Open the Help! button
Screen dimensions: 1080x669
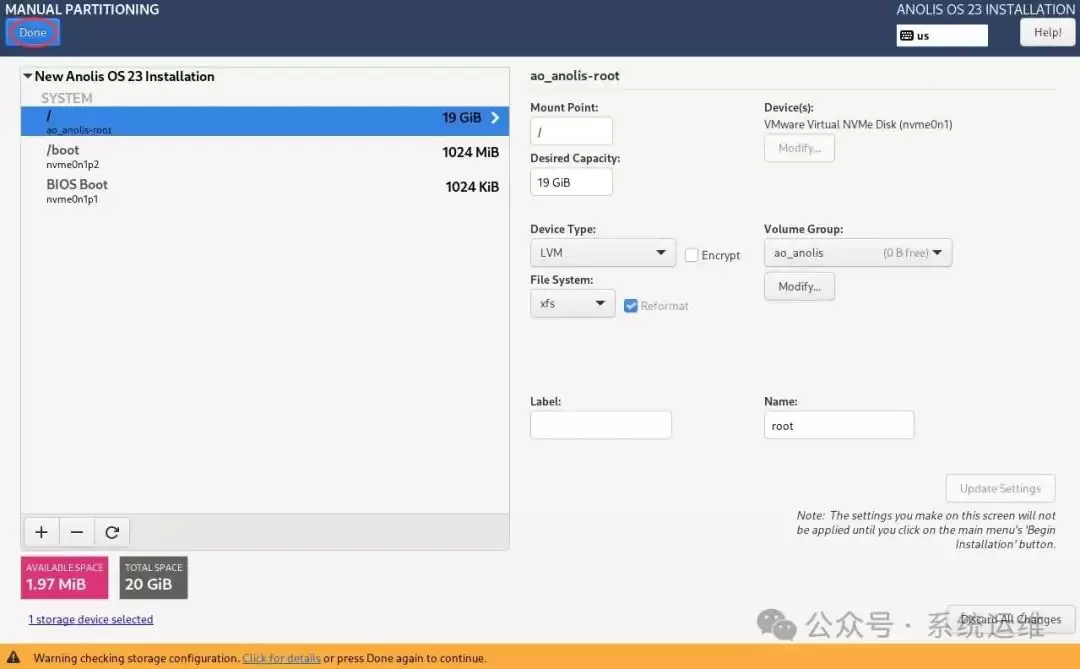[x=1047, y=32]
